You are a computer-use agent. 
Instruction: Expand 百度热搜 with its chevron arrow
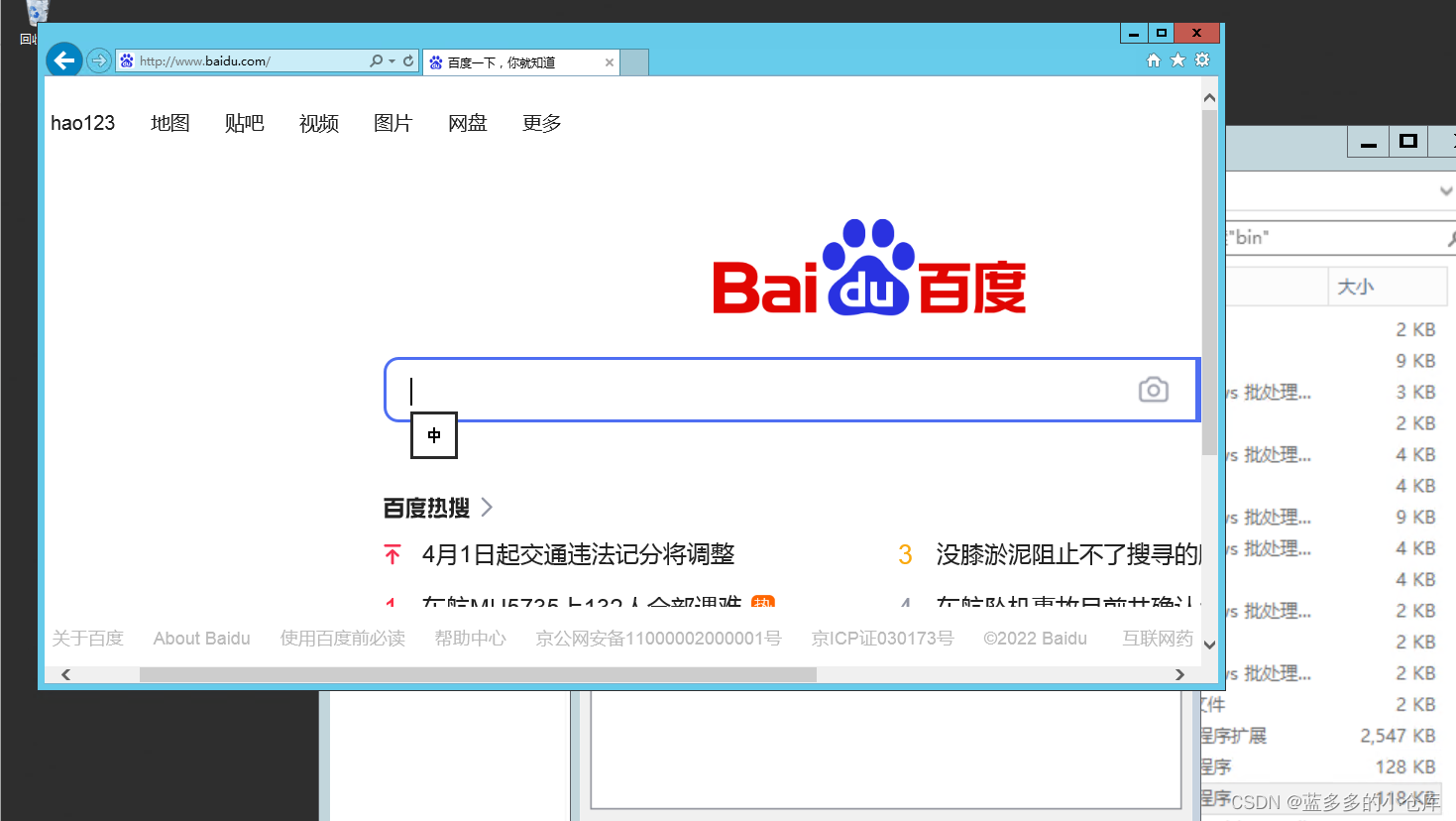[x=487, y=508]
